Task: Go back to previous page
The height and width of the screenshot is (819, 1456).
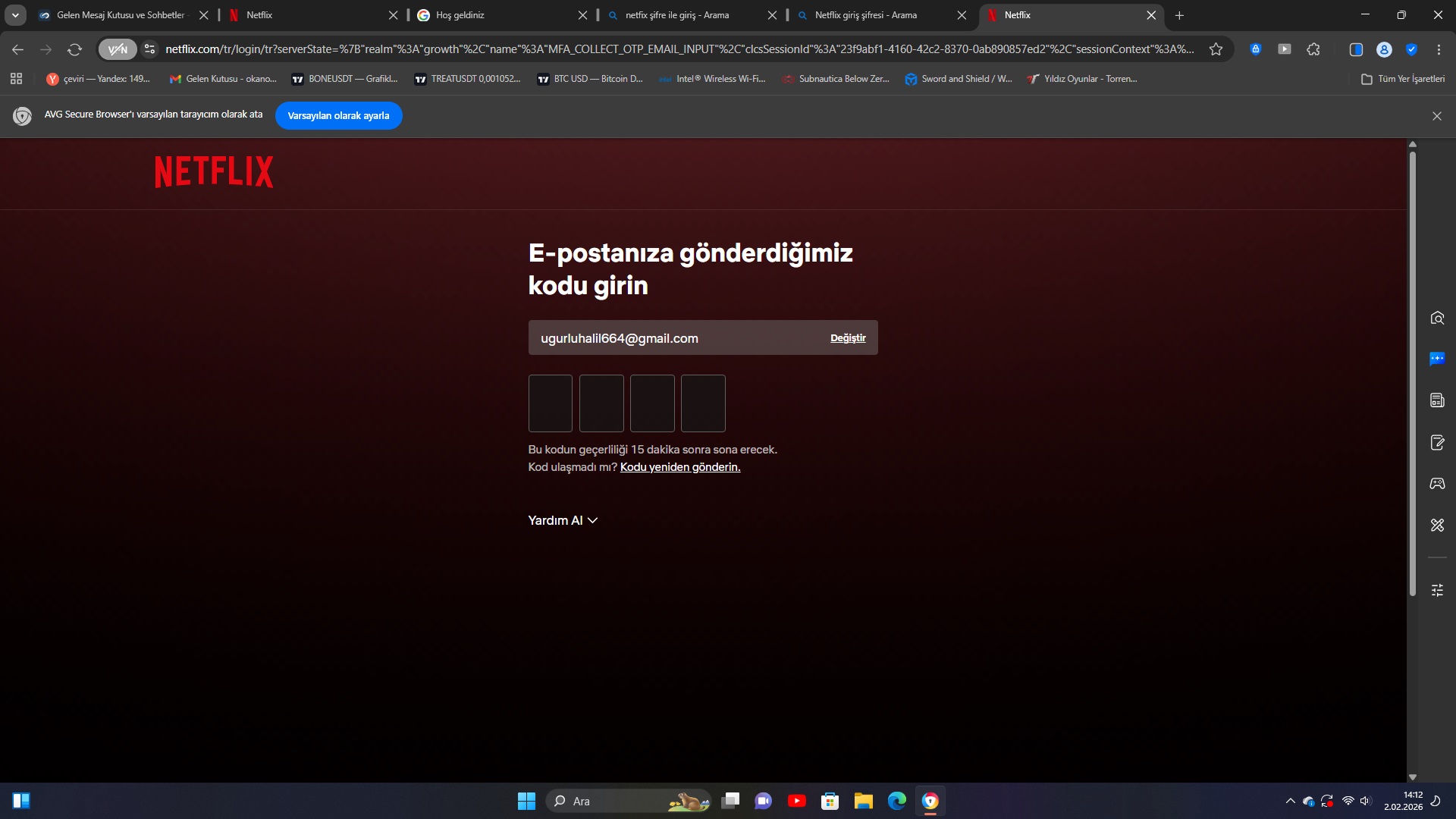Action: pos(17,49)
